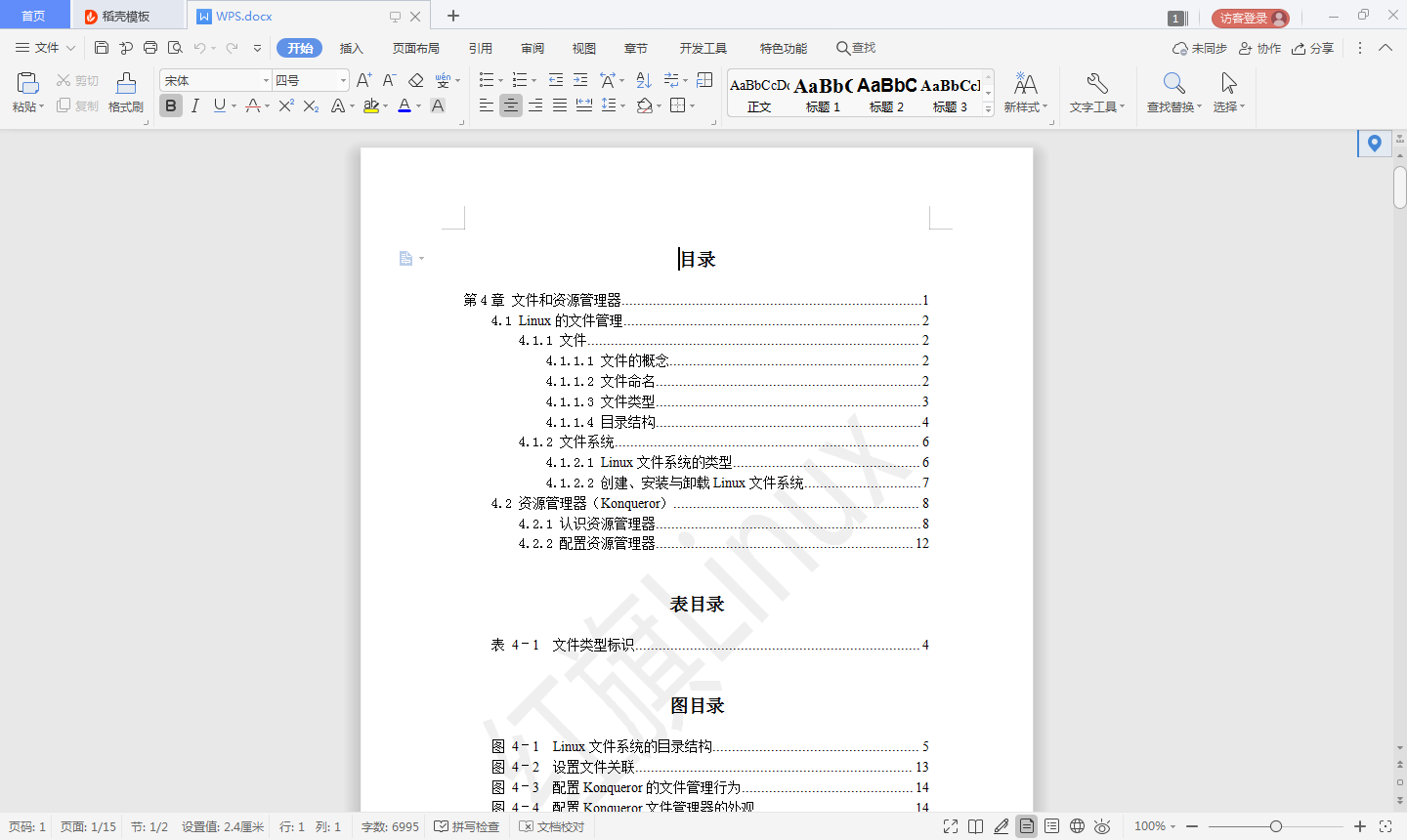The image size is (1407, 840).
Task: Click the yellow highlight color swatch
Action: [371, 105]
